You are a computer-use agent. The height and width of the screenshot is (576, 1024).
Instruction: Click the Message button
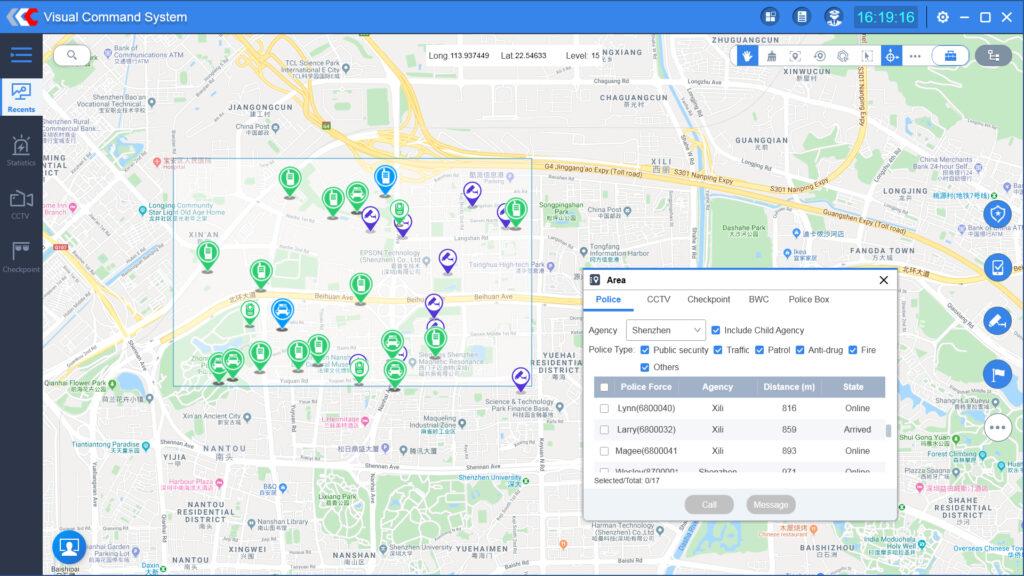tap(771, 505)
